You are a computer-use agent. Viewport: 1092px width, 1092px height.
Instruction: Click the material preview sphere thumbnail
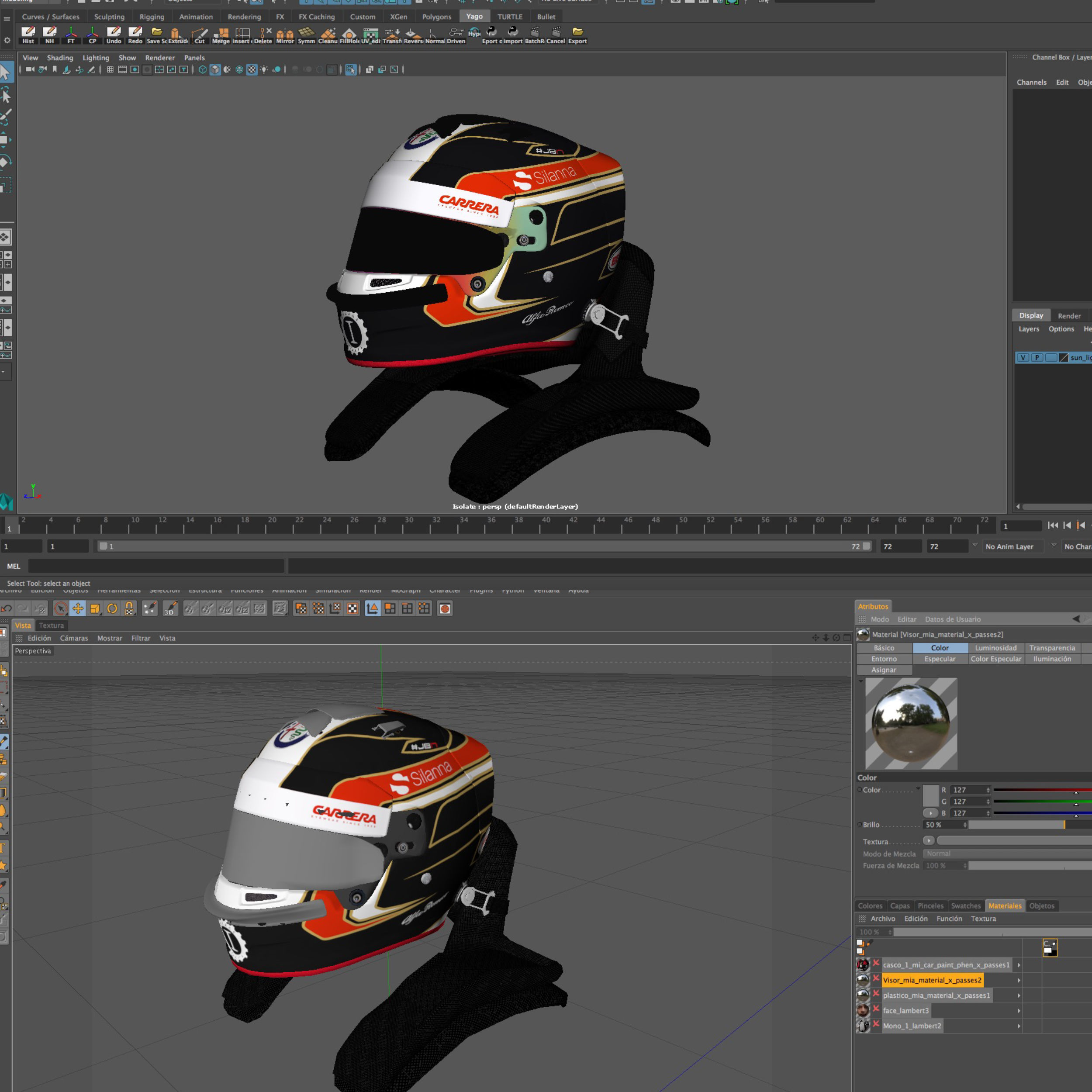(x=911, y=723)
